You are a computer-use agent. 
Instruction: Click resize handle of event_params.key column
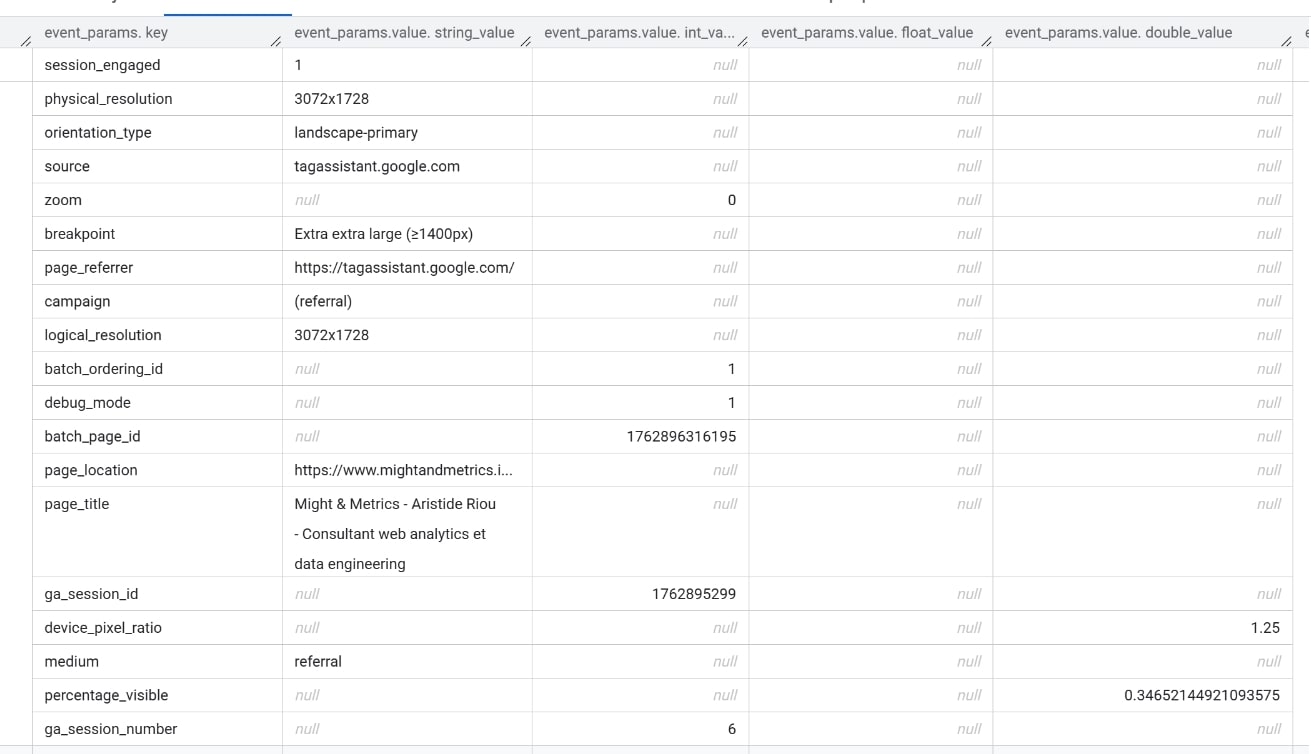click(x=276, y=42)
